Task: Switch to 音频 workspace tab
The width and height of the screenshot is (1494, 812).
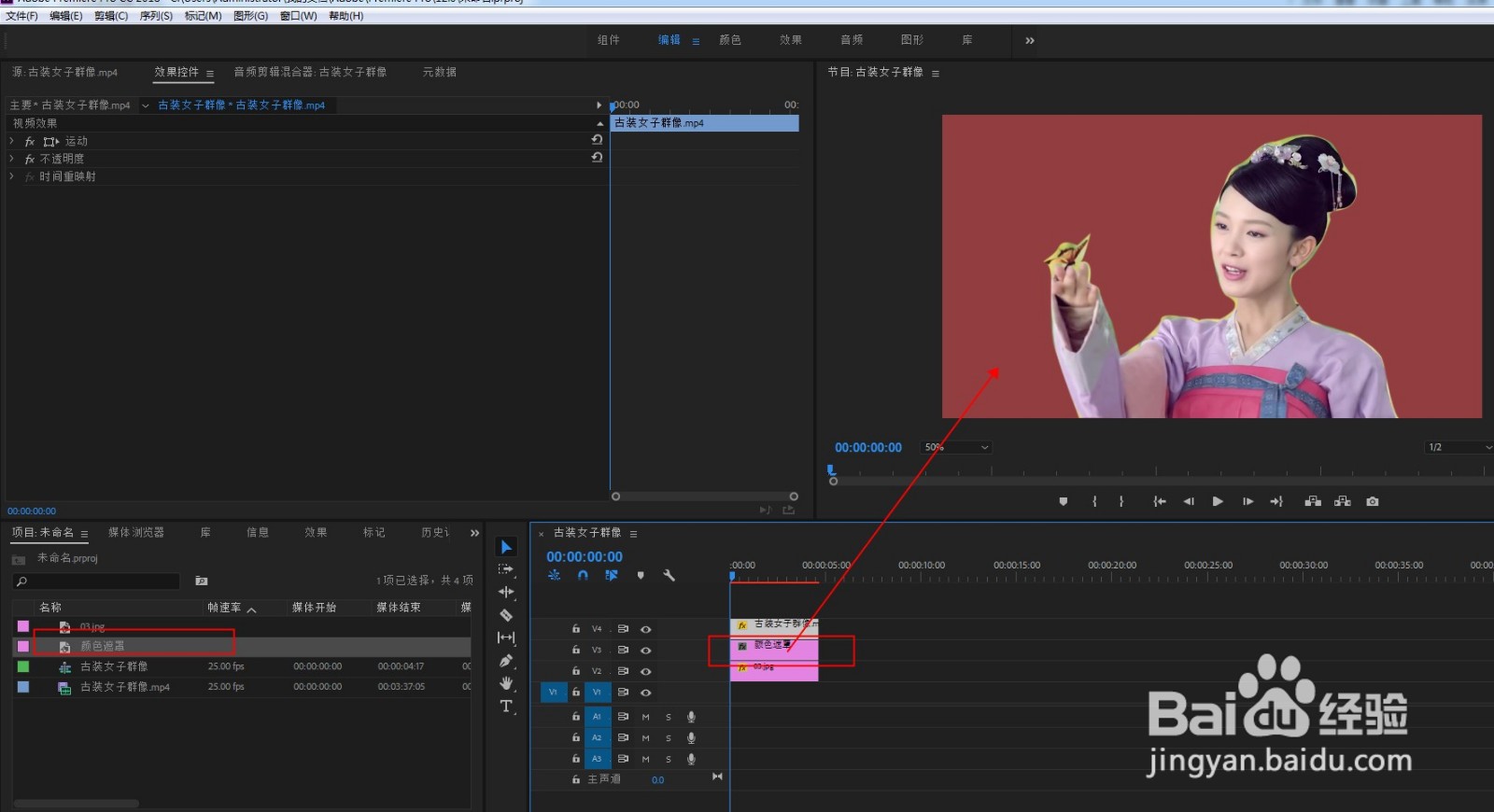Action: pos(852,40)
